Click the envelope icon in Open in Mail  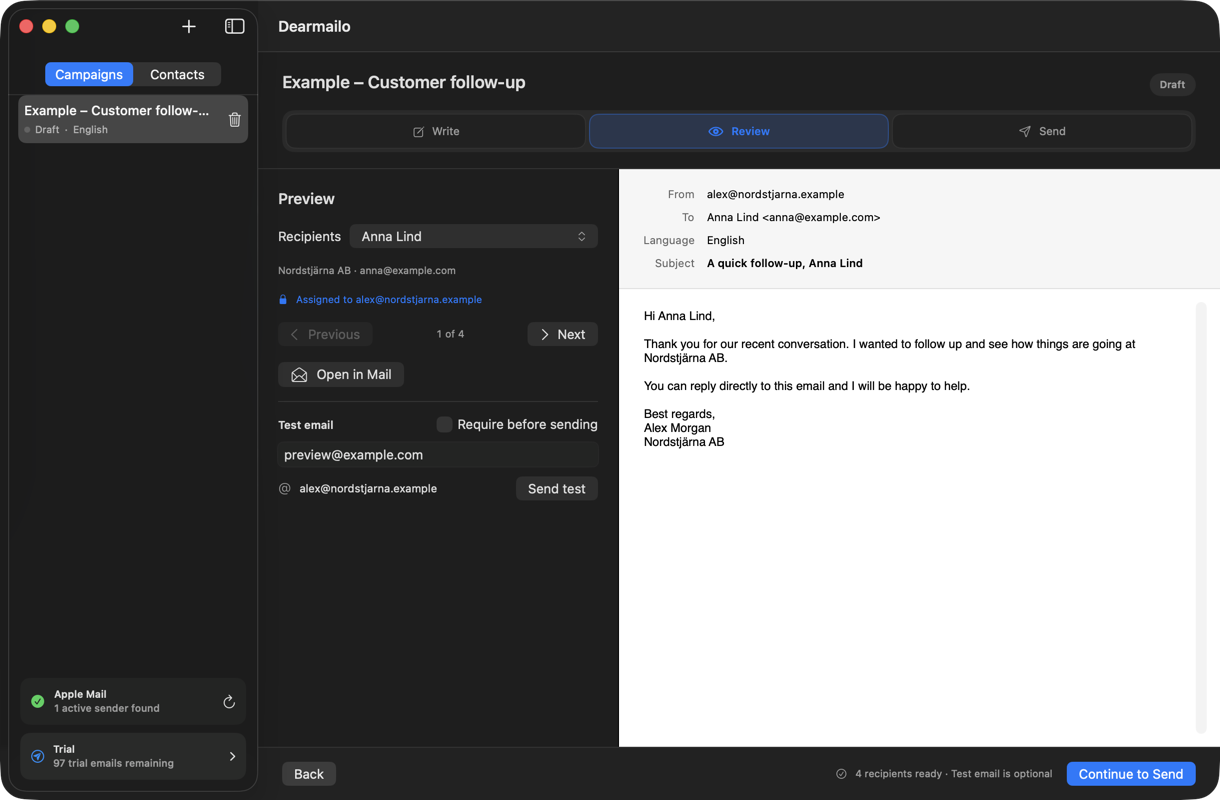pos(299,375)
